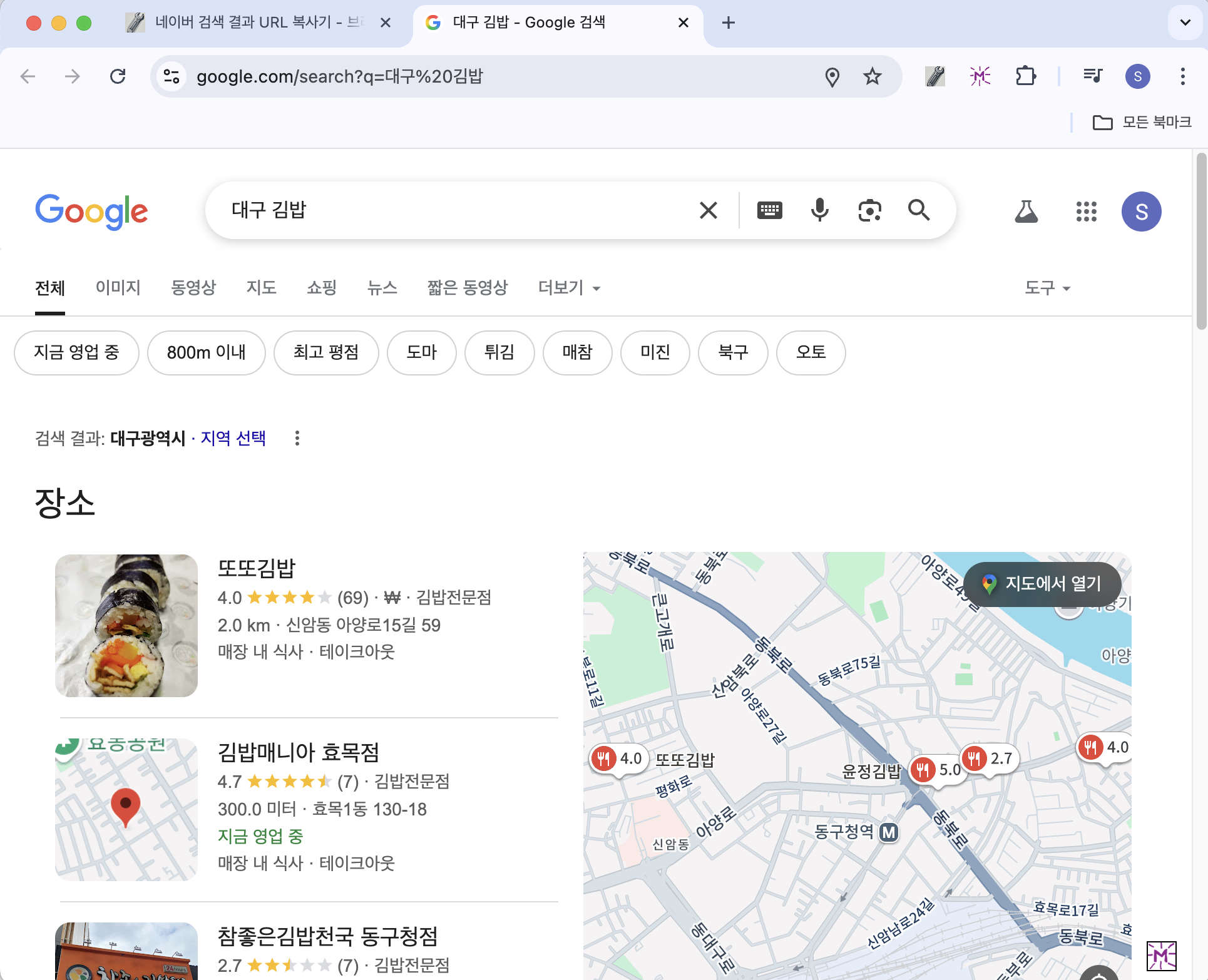Viewport: 1208px width, 980px height.
Task: Click the location pin icon in address bar
Action: pyautogui.click(x=832, y=77)
